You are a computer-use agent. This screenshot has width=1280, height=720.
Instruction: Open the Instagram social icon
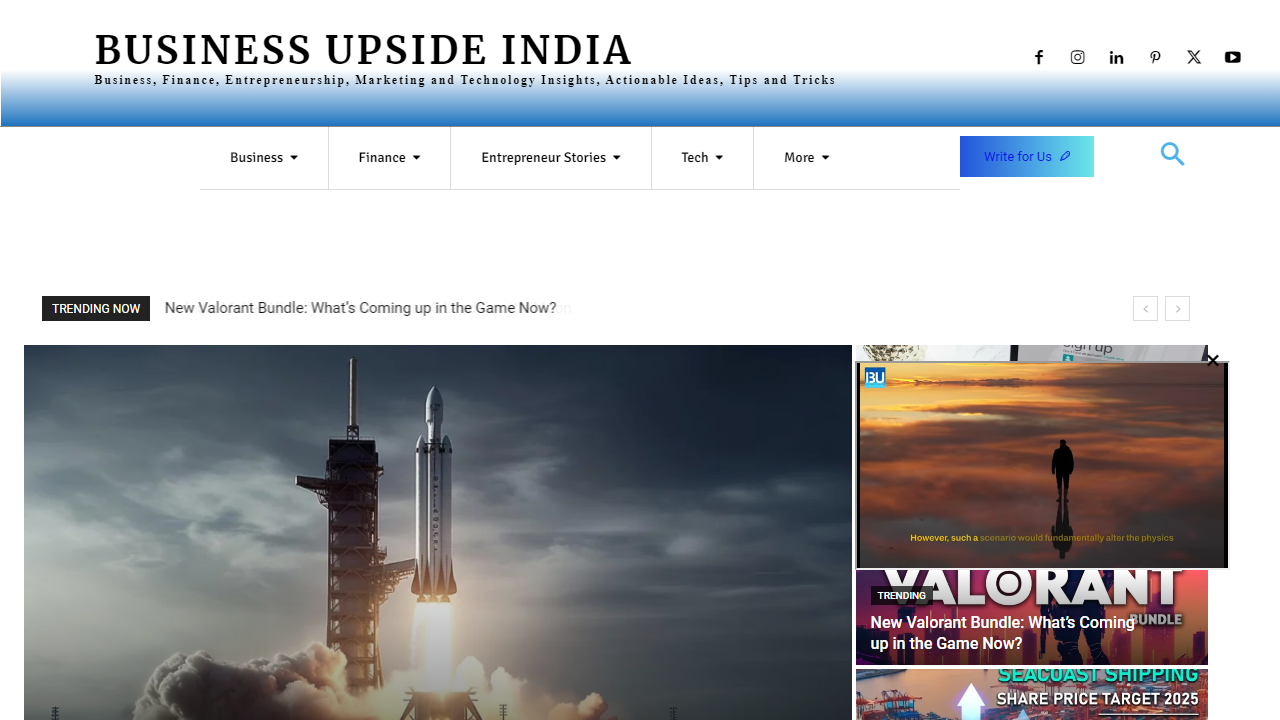(x=1077, y=57)
